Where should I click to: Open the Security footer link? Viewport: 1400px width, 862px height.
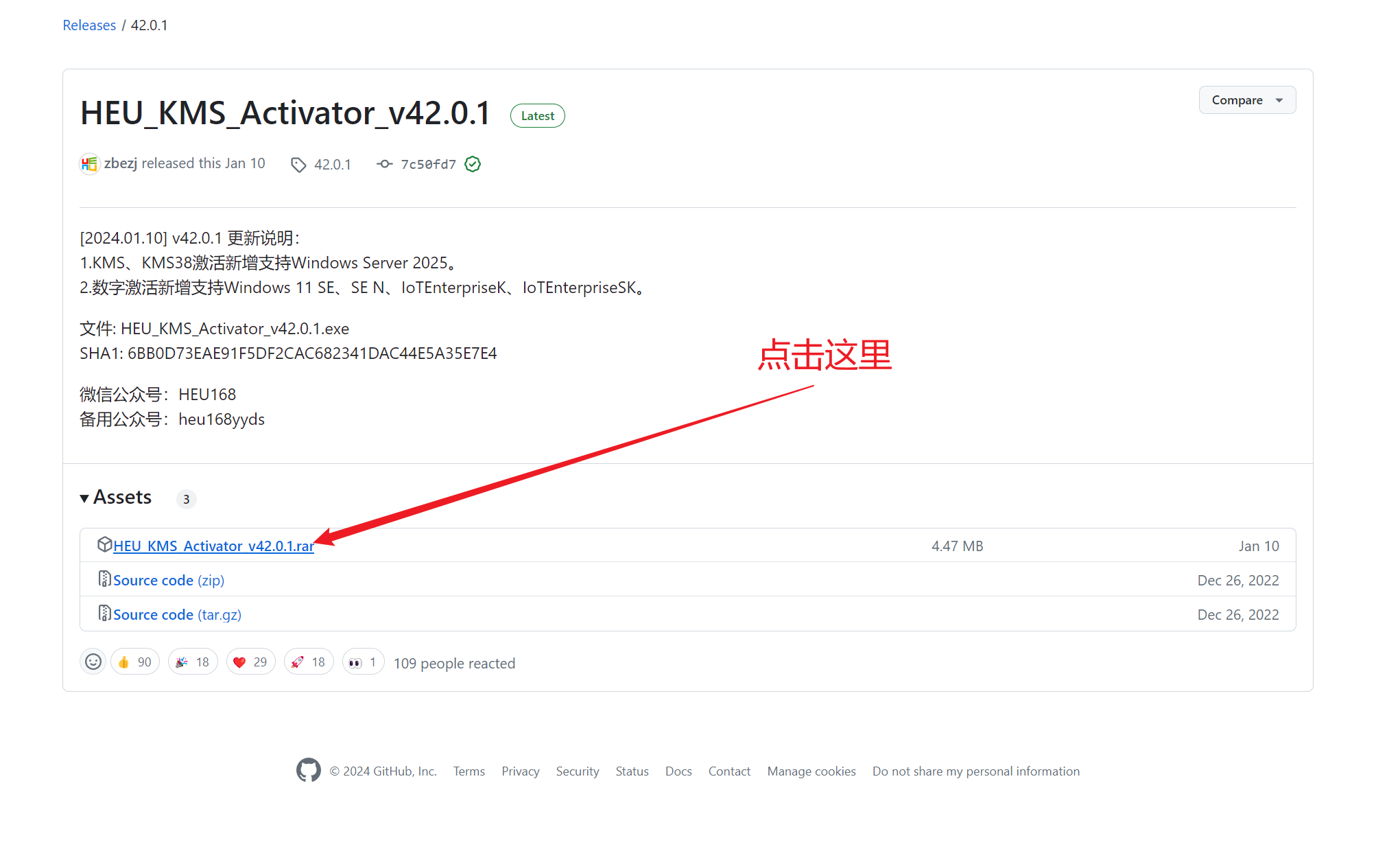click(x=578, y=771)
